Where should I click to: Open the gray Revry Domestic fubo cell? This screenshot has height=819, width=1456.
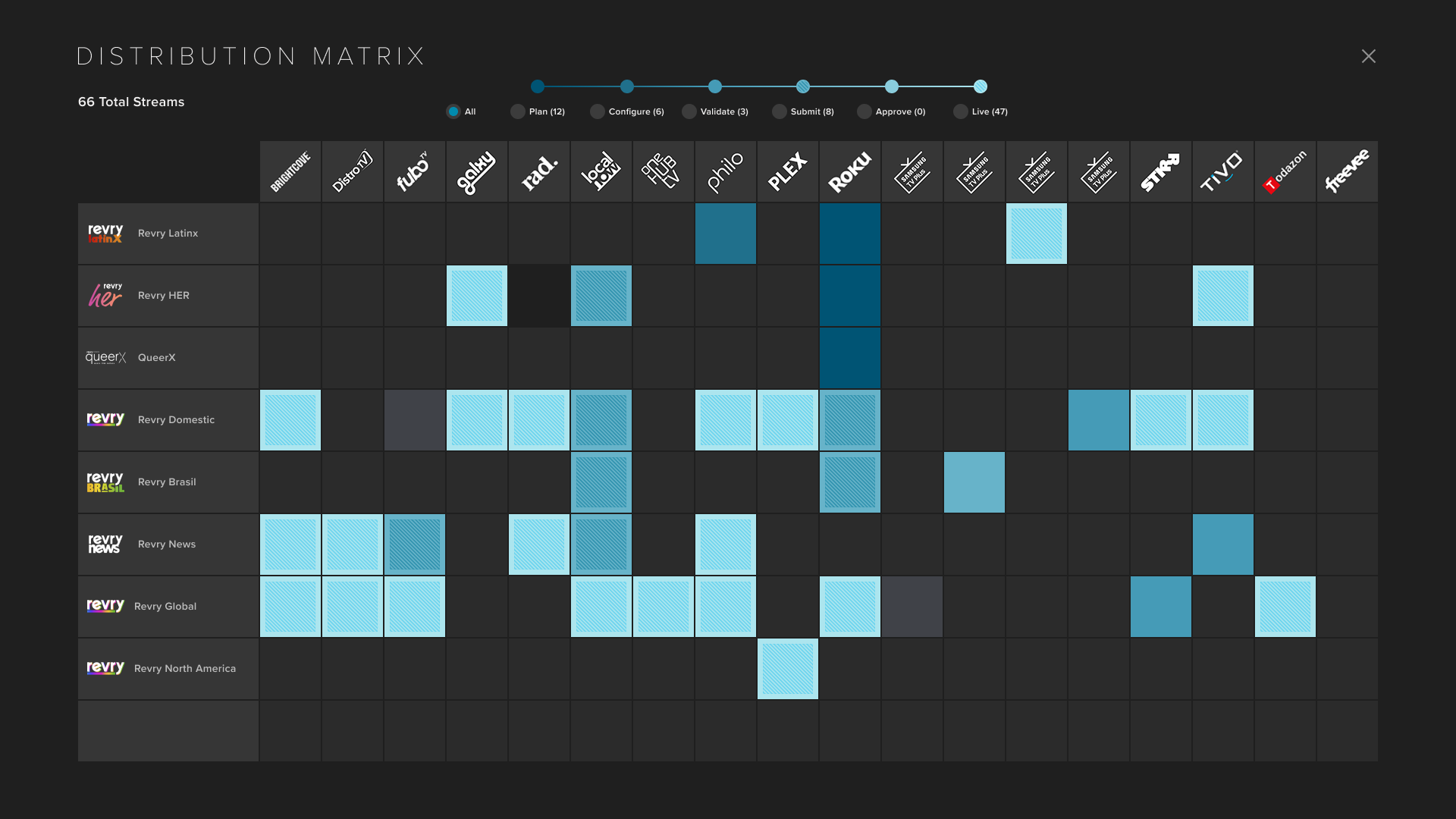point(415,420)
